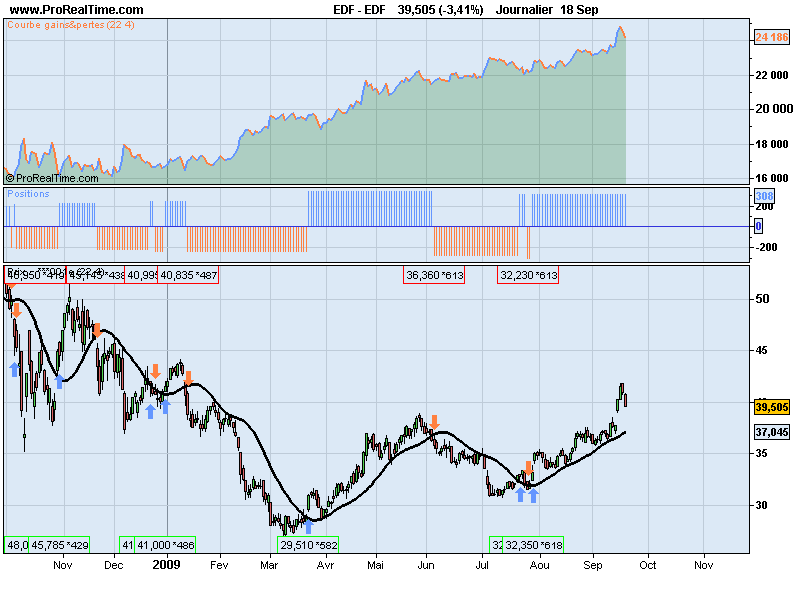Click the blue buy arrow above the 29,510 label
Screen dimensions: 800x600
(308, 527)
